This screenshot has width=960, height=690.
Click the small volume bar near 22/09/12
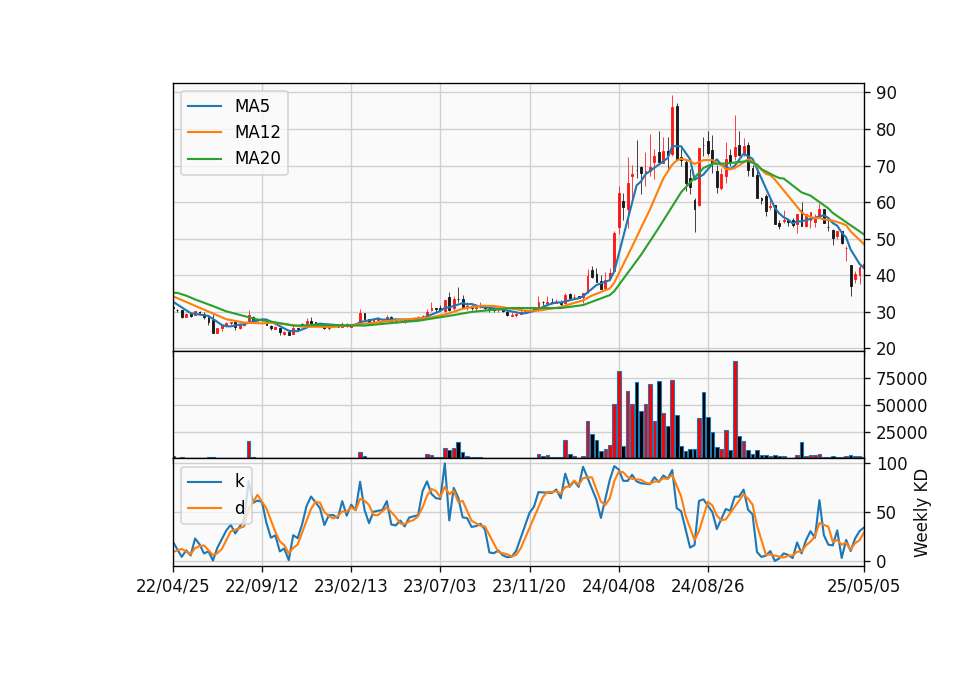249,449
